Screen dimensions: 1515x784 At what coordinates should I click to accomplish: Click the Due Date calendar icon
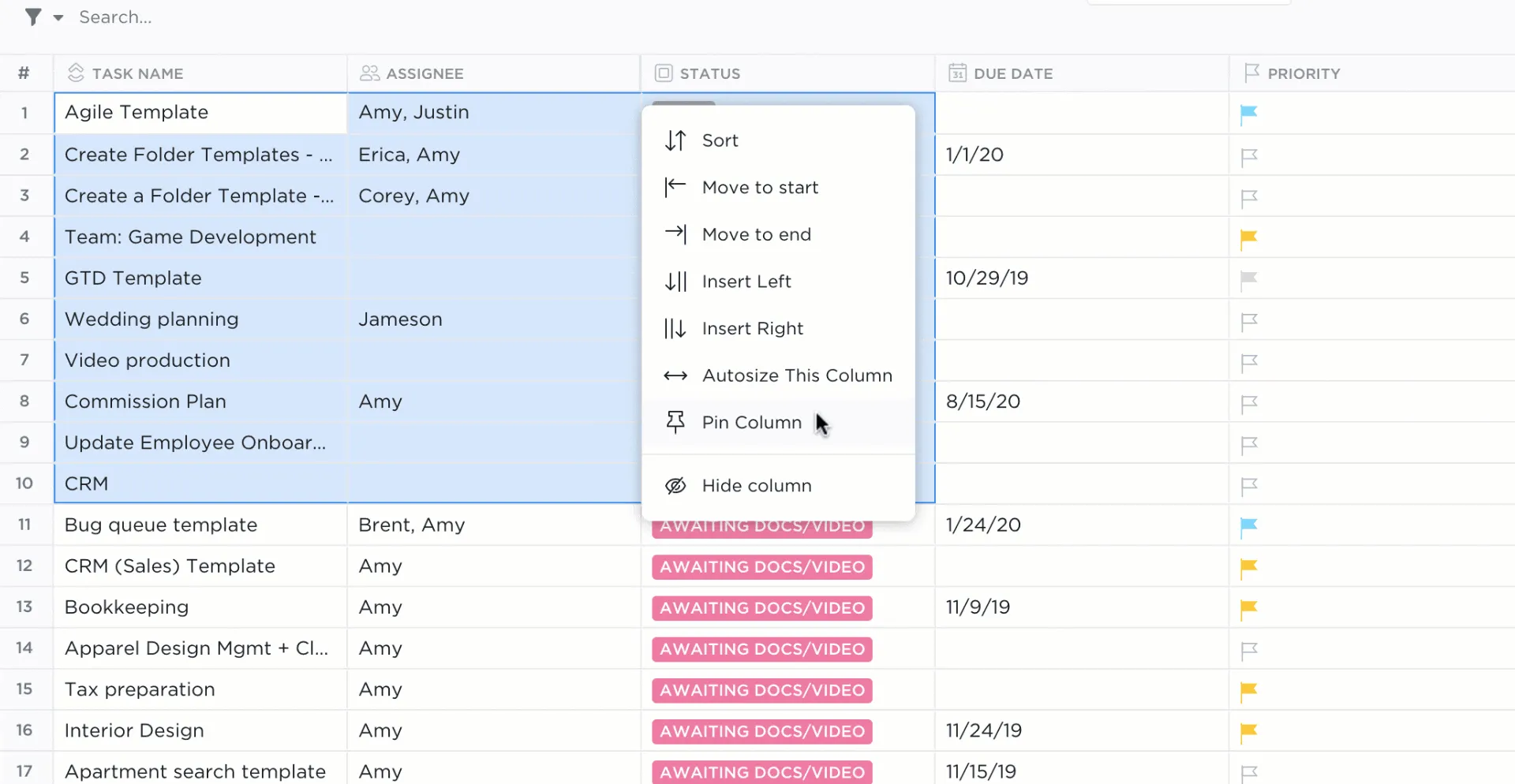tap(956, 73)
